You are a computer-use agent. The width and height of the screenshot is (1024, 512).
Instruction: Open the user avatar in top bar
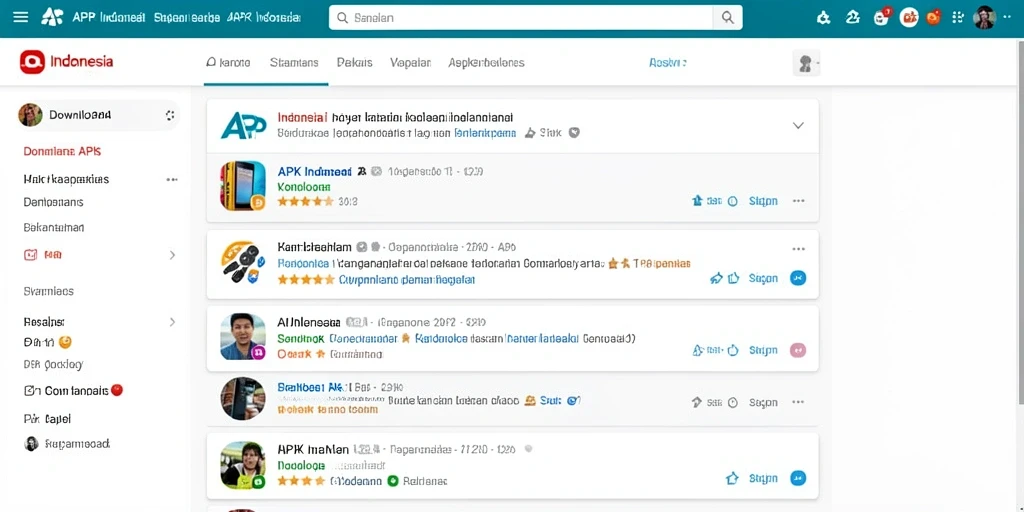[984, 18]
